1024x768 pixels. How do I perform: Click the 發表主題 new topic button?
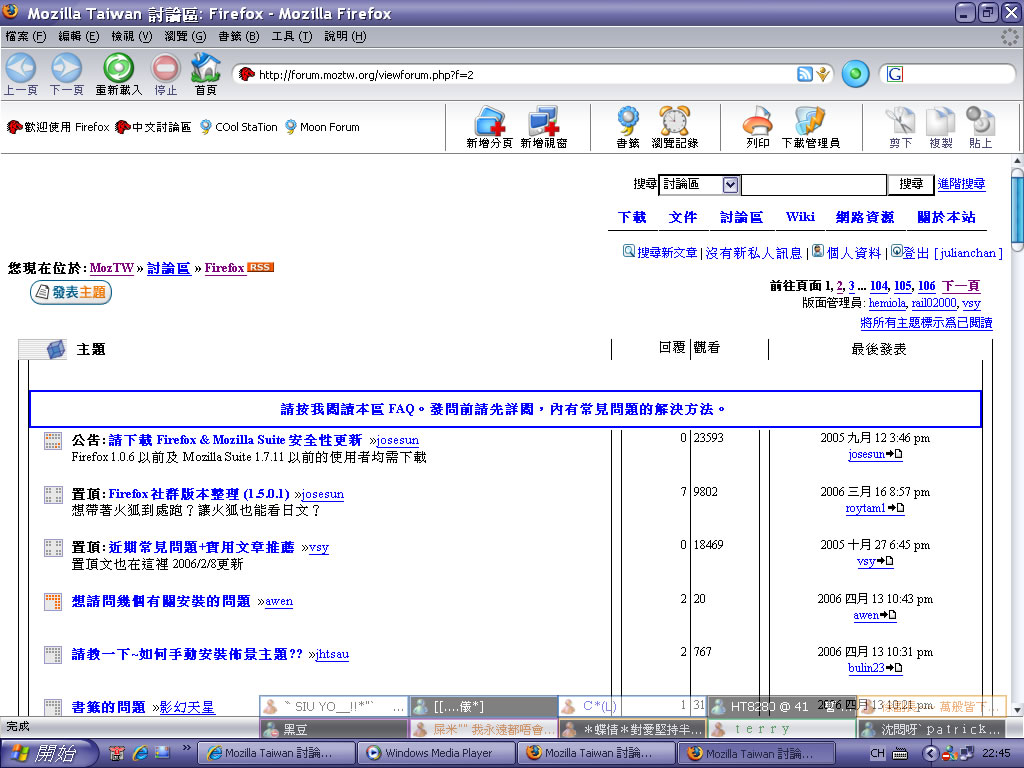click(x=72, y=292)
